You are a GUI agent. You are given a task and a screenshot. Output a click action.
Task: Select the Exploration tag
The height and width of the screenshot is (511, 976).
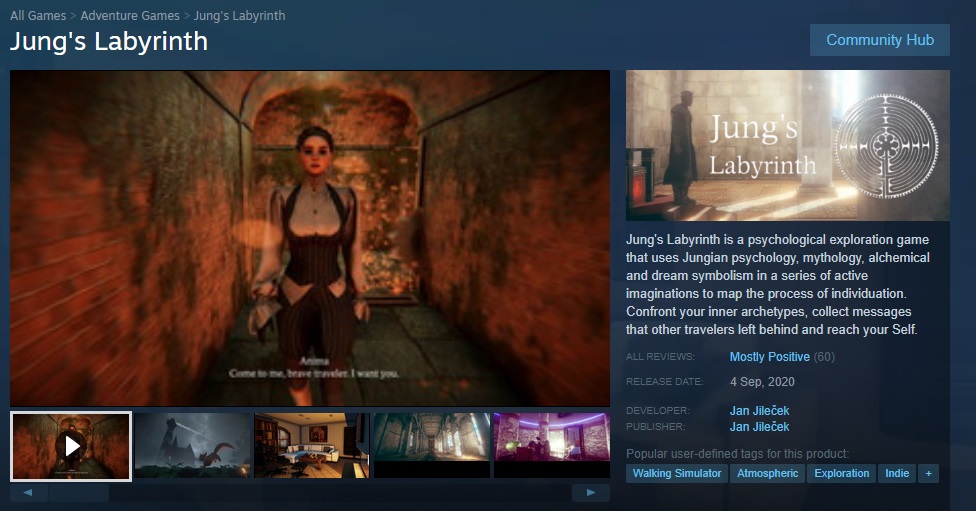coord(842,473)
